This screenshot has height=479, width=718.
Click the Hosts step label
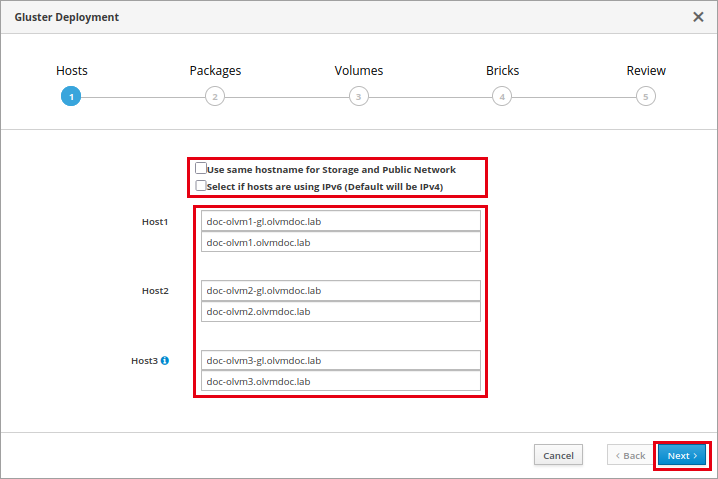pos(71,71)
